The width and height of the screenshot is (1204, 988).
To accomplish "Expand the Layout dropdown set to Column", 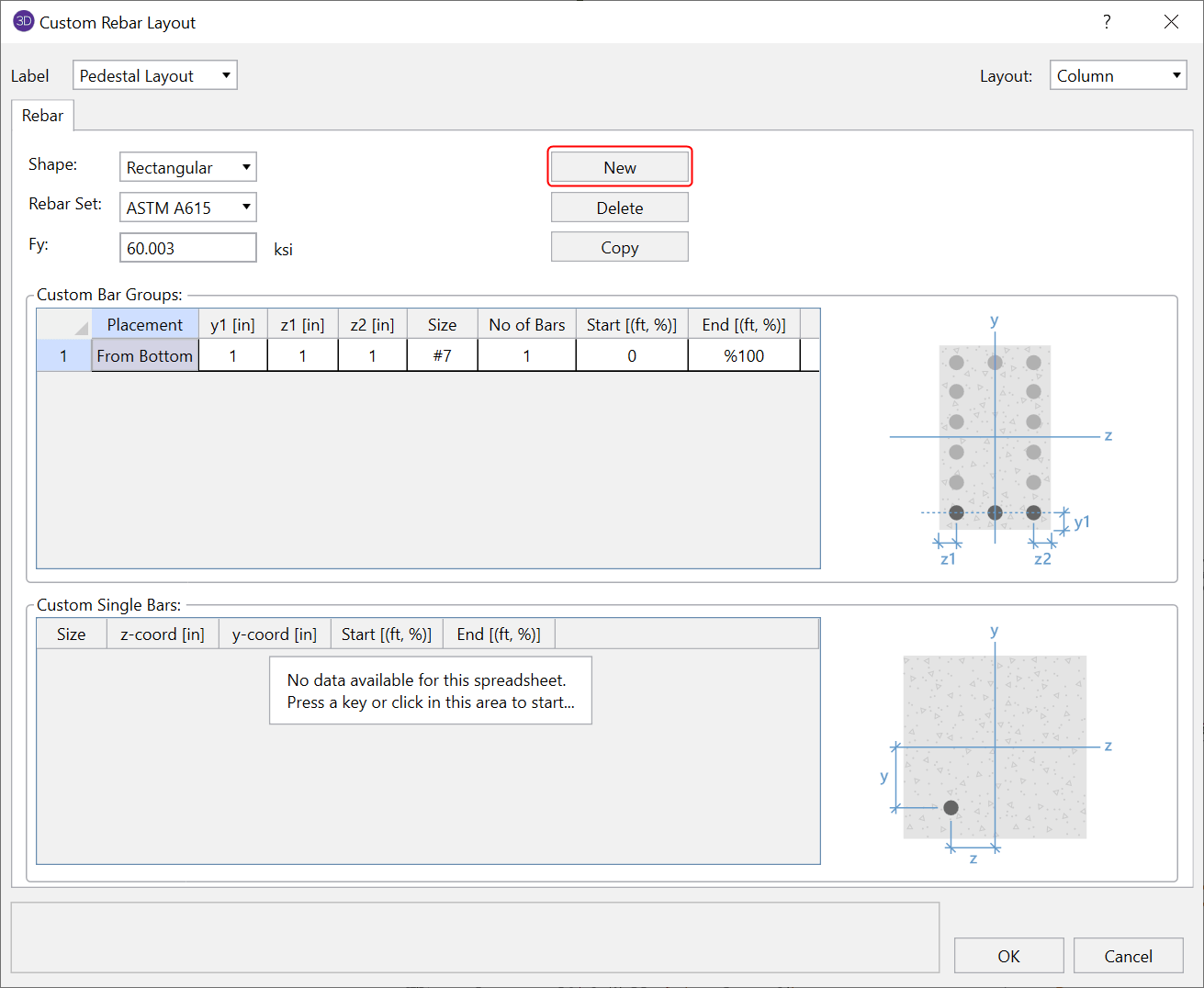I will (1118, 75).
